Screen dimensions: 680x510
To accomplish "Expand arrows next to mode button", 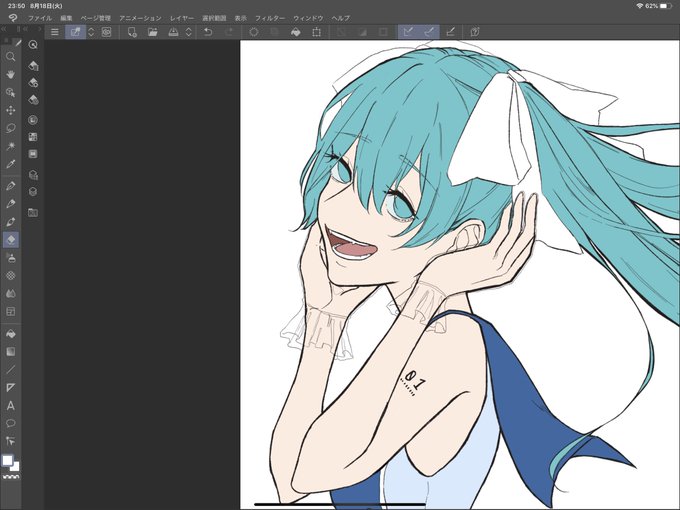I will [x=91, y=32].
